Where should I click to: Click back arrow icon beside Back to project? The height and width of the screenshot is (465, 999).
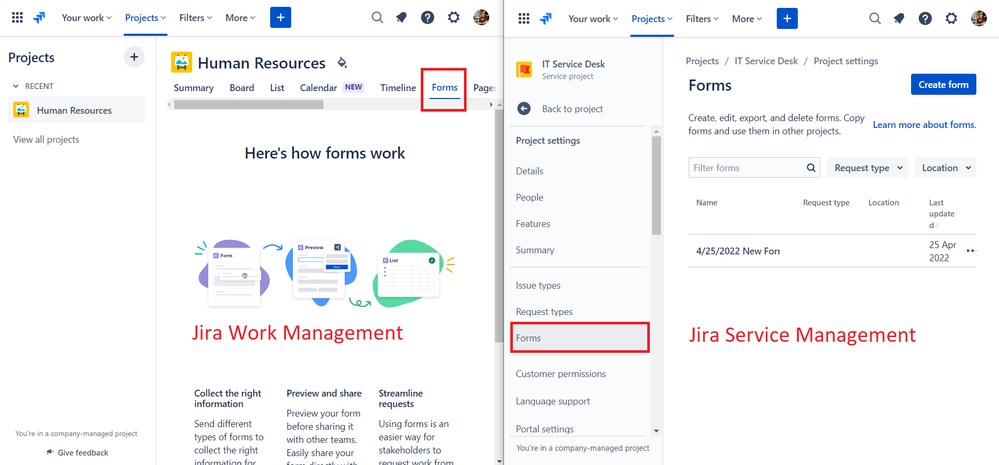(x=524, y=109)
